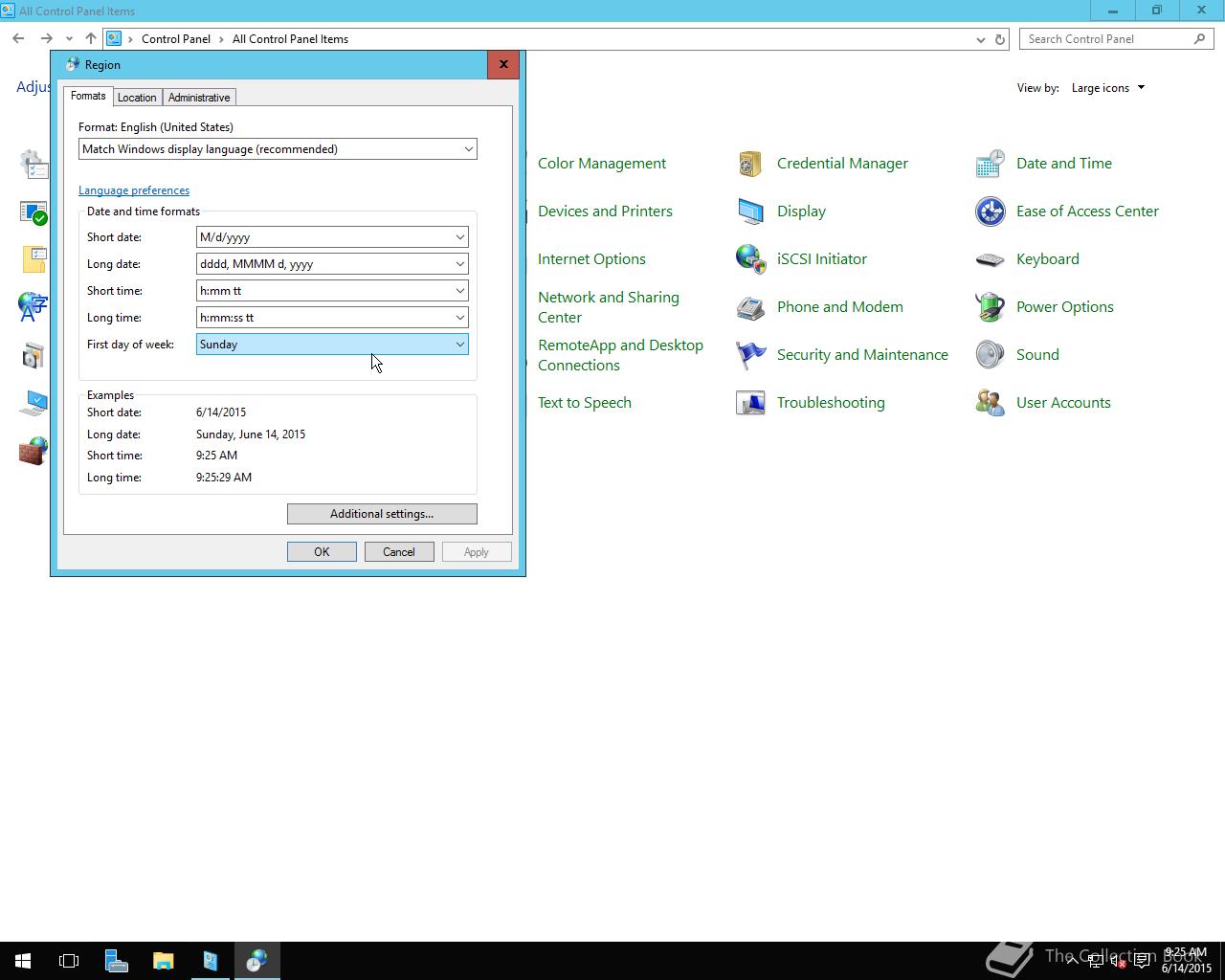
Task: Click the Forward navigation arrow
Action: coord(46,39)
